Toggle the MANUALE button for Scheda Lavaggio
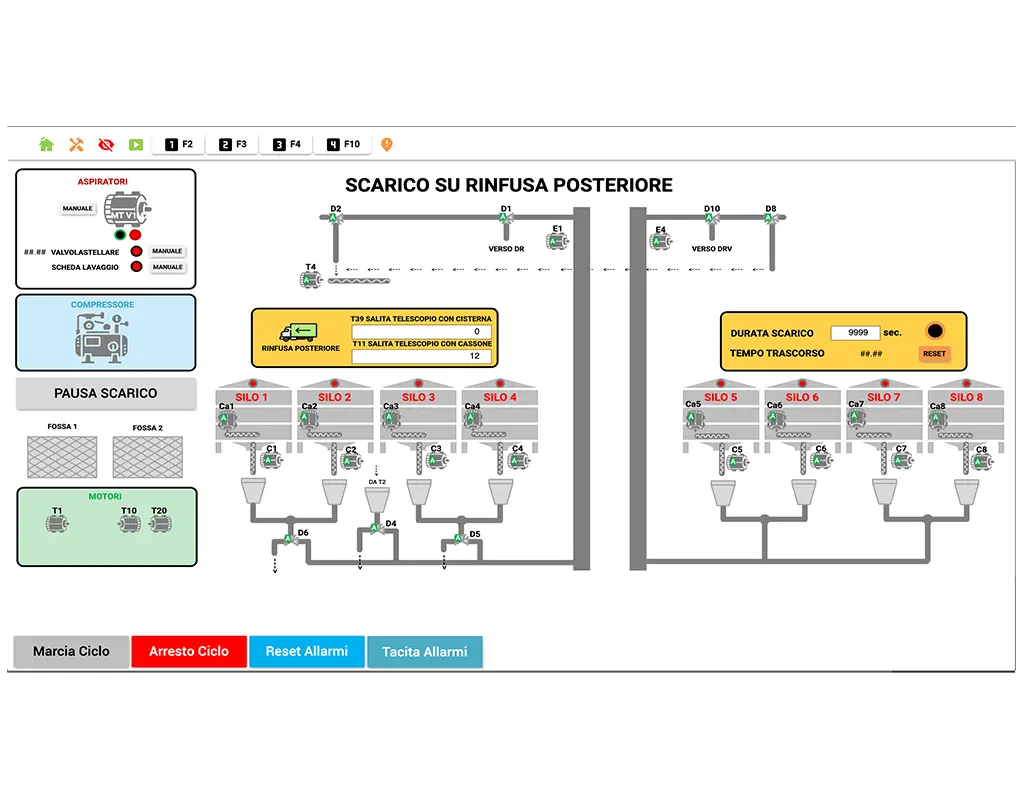 (167, 267)
